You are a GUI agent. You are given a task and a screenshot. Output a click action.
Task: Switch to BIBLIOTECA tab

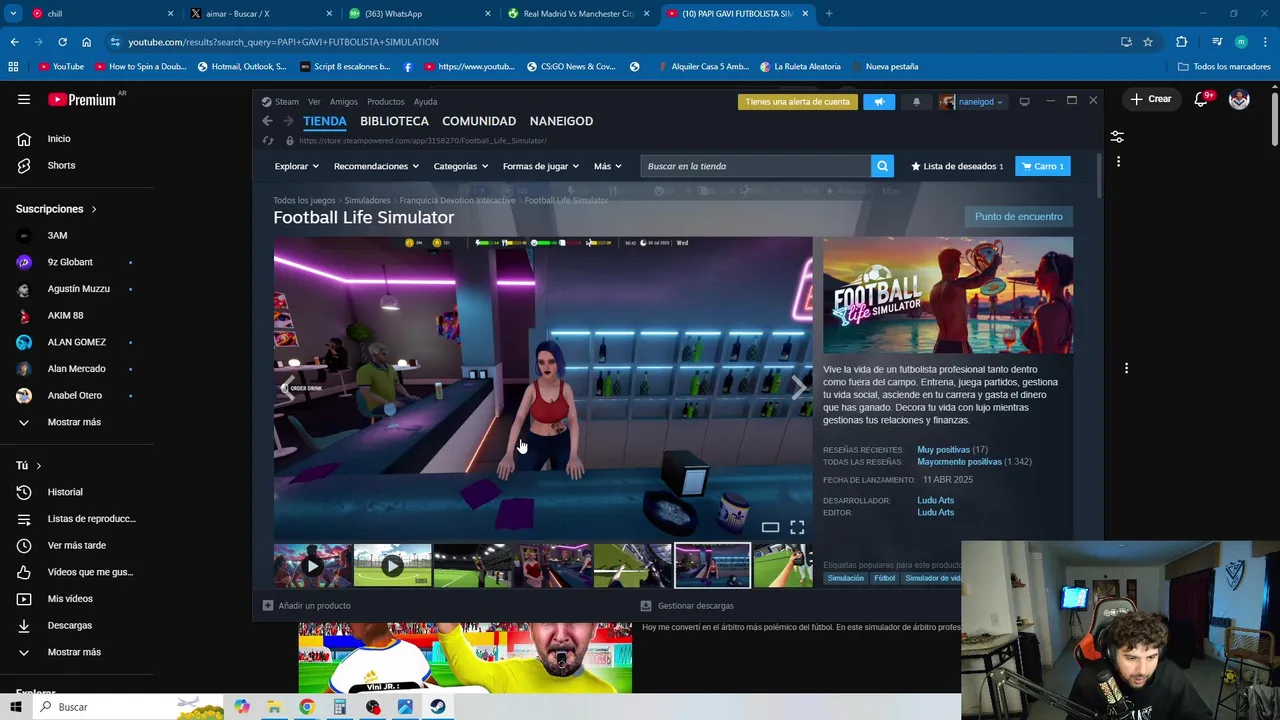[394, 121]
